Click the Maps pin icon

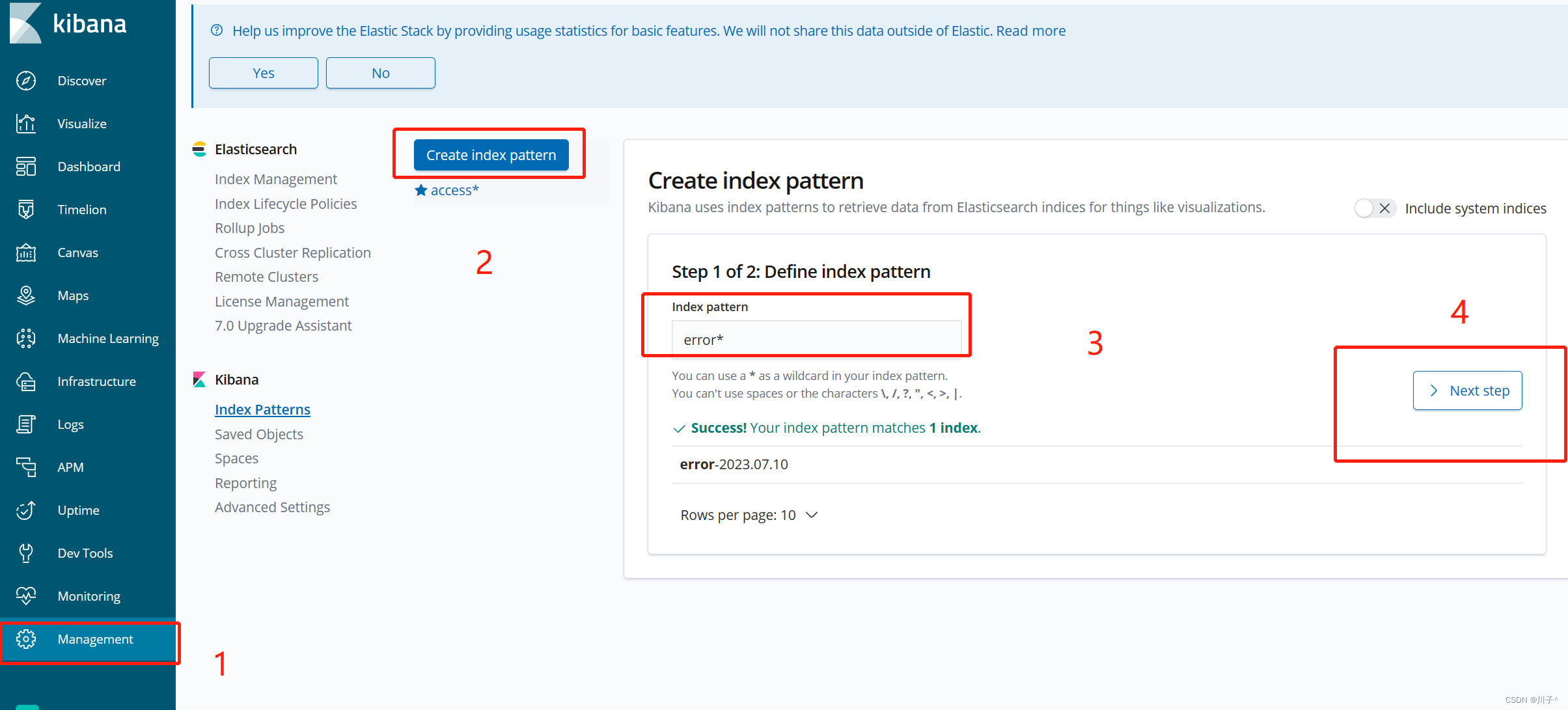26,295
